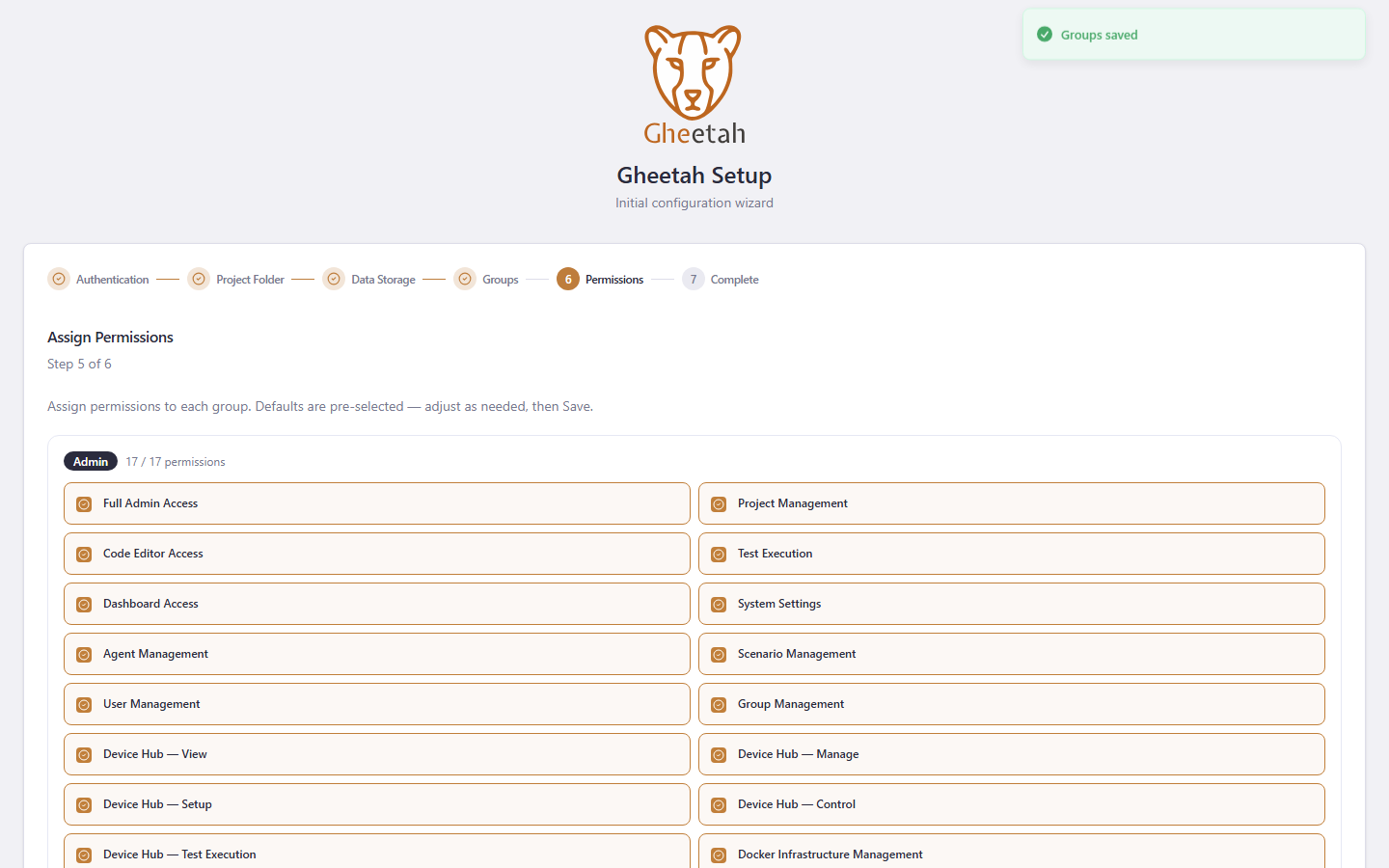Click the Project Folder step completed icon

click(x=199, y=279)
